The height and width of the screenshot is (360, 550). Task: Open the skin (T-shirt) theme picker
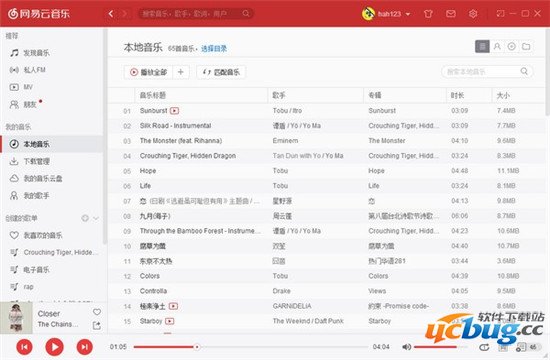click(x=428, y=14)
